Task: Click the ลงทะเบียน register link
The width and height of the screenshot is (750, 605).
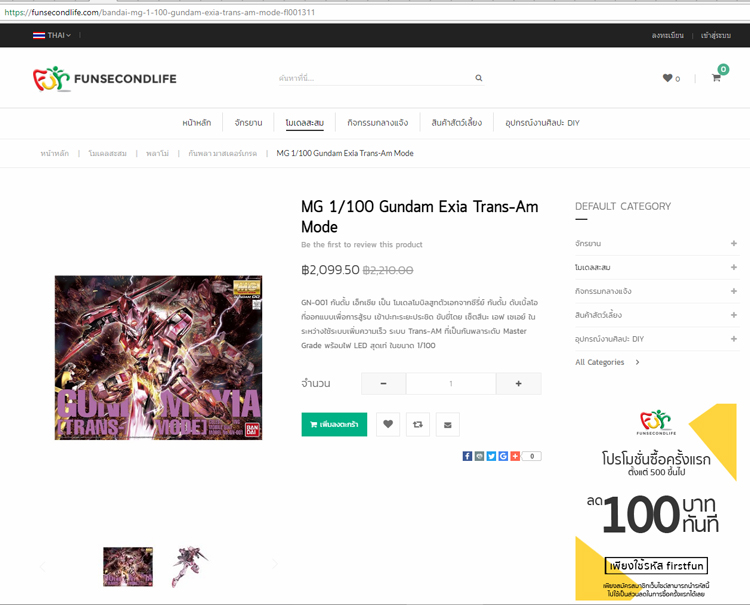Action: click(668, 35)
